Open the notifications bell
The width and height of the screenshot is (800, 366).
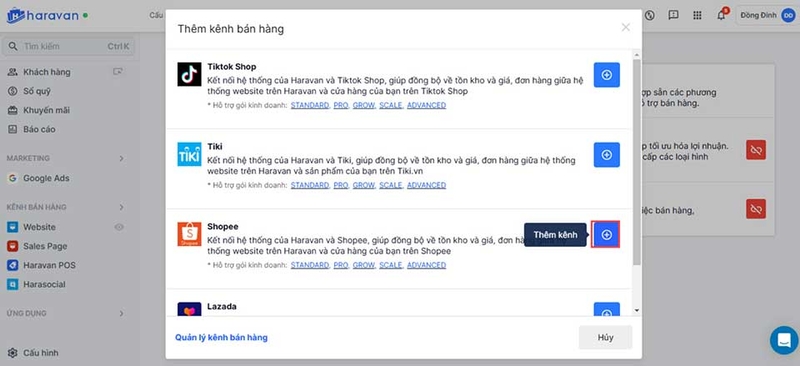tap(721, 15)
